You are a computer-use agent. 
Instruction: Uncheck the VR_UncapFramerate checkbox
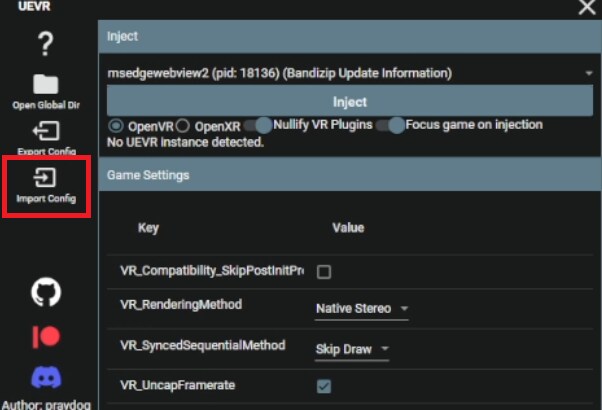(324, 386)
